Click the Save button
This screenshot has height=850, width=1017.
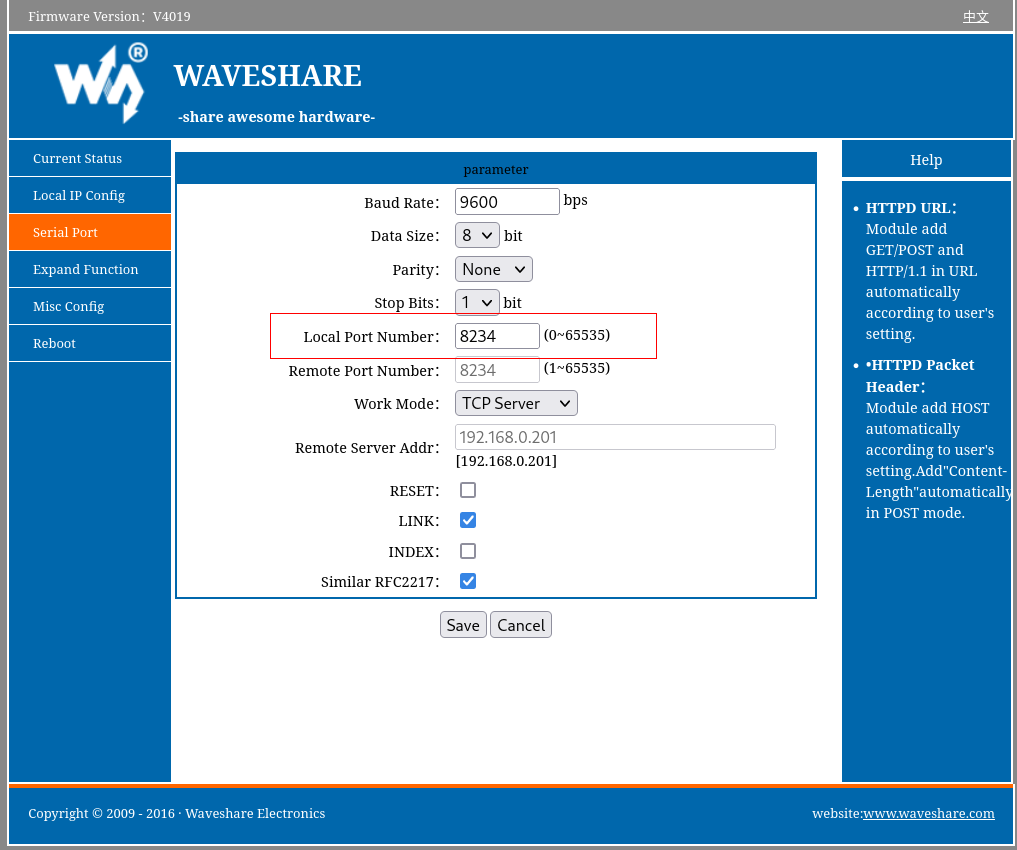[x=463, y=625]
